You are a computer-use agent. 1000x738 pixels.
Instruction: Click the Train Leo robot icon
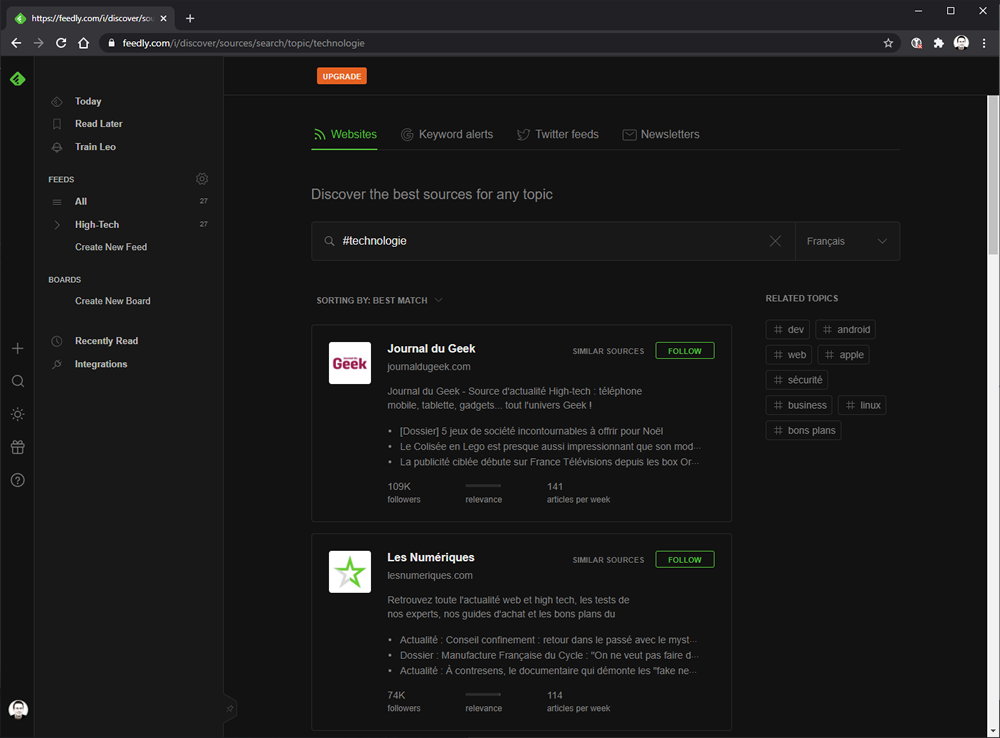point(57,147)
